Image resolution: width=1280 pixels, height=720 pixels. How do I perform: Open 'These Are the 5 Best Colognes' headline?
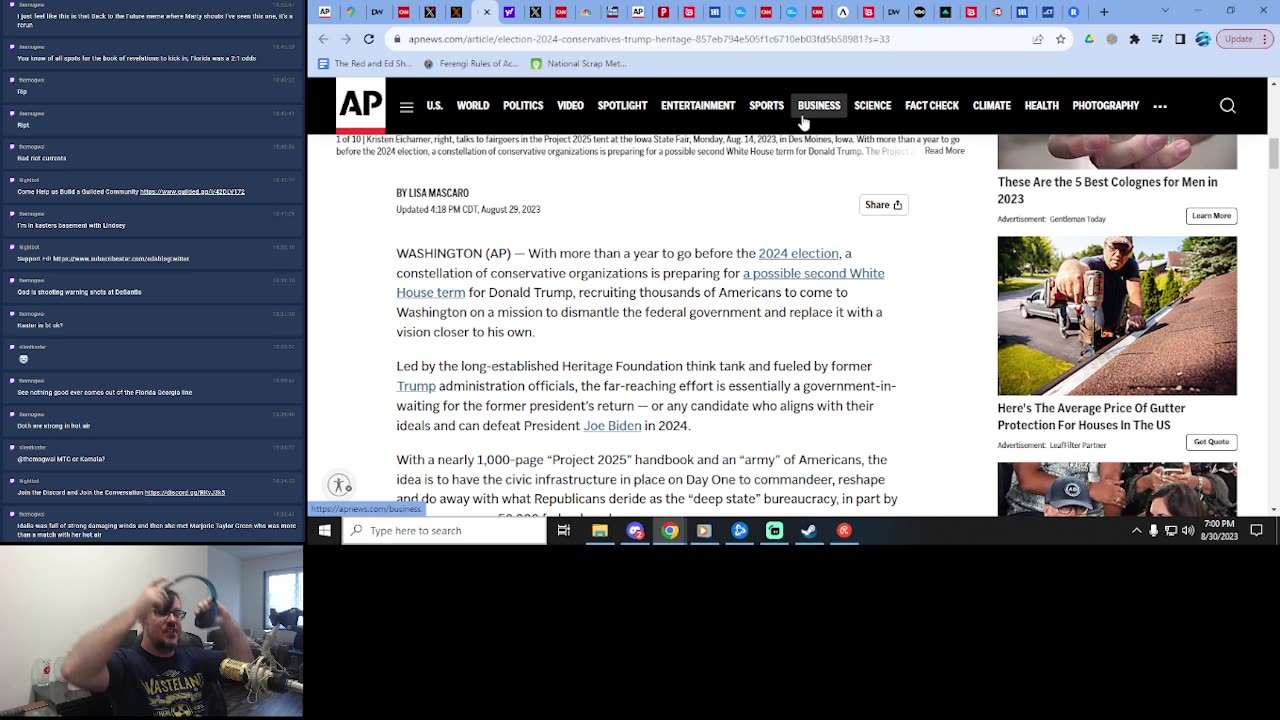coord(1107,190)
